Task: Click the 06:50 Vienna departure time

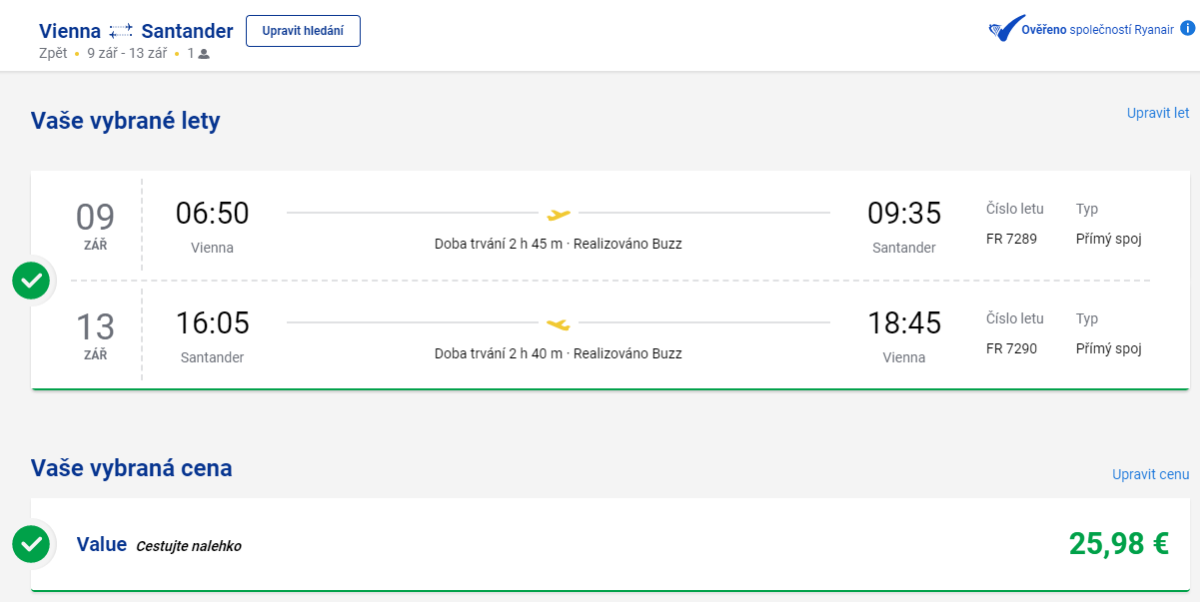Action: [x=212, y=214]
